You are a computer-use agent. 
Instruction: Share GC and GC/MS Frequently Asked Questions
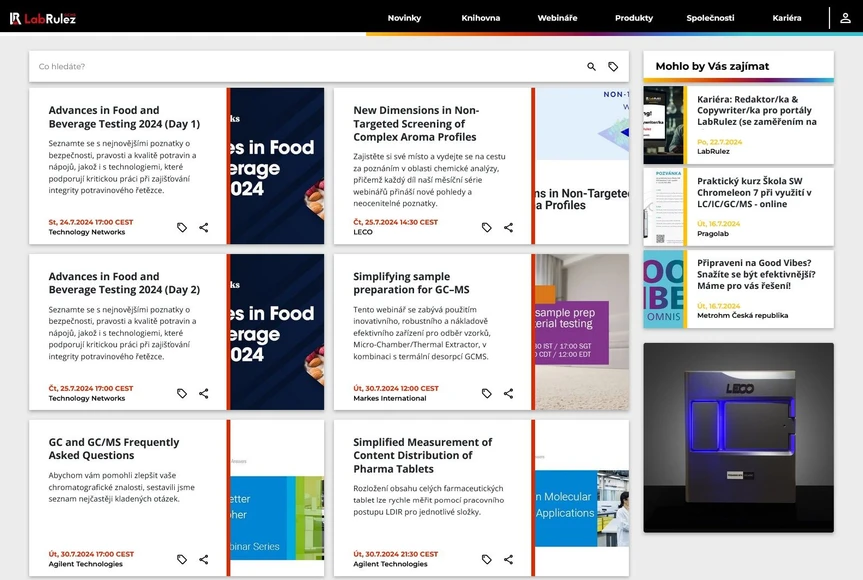click(x=204, y=559)
